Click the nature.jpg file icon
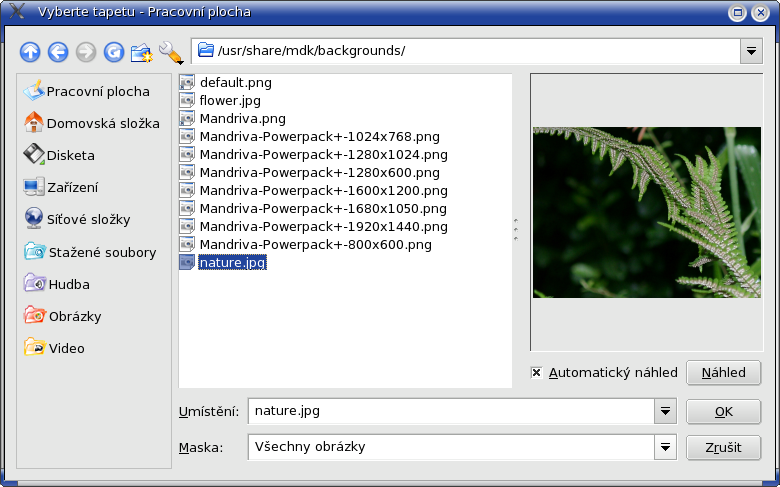Viewport: 780px width, 487px height. (x=187, y=262)
